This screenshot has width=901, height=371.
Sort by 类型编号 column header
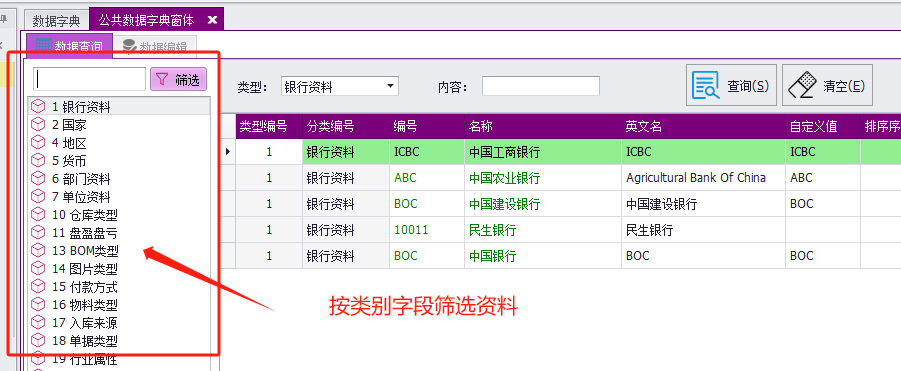coord(269,126)
